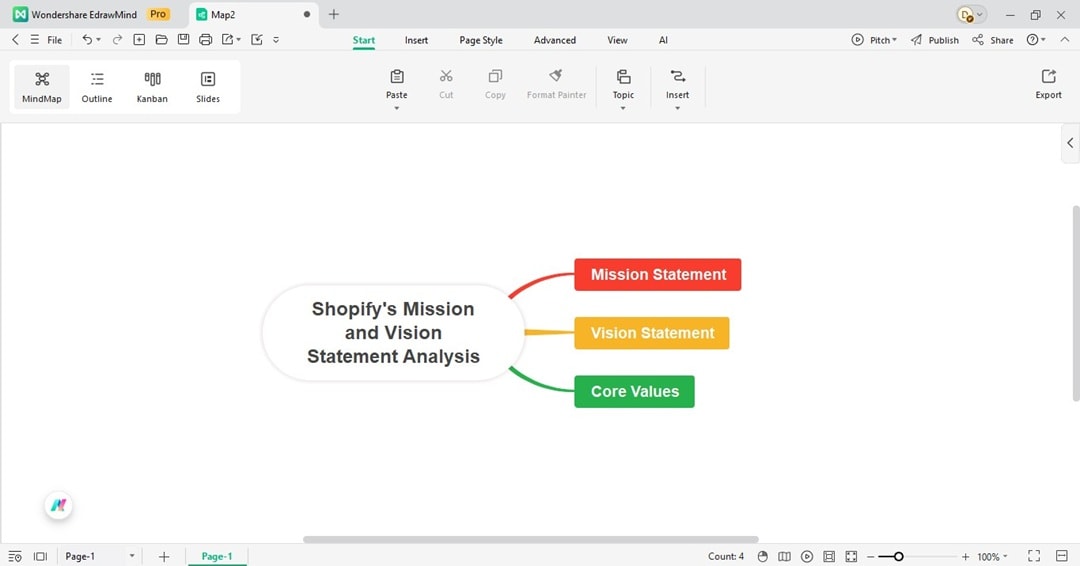Open dropdown arrow beside export quick icon

238,40
